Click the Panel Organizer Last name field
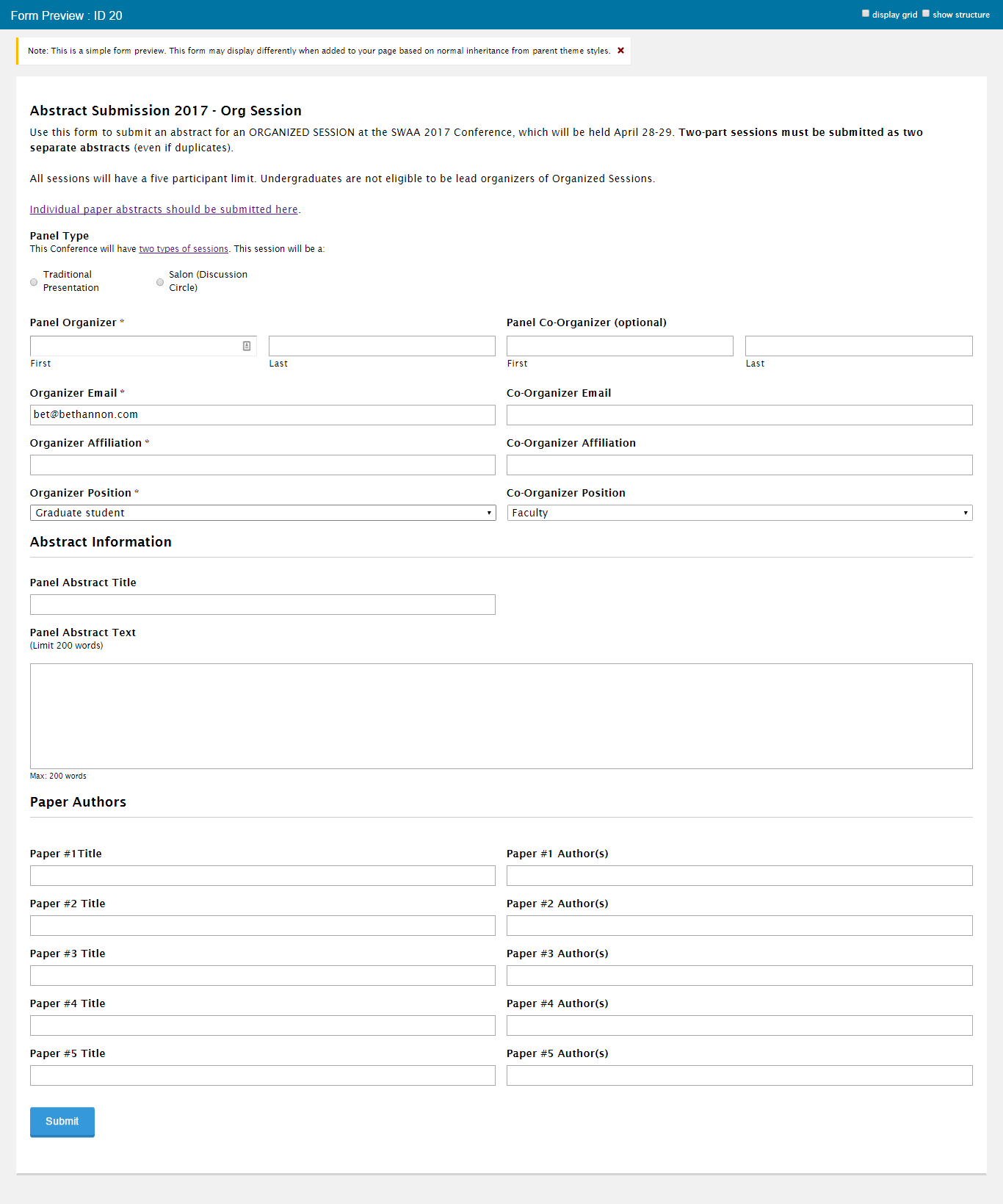1003x1204 pixels. click(x=382, y=346)
